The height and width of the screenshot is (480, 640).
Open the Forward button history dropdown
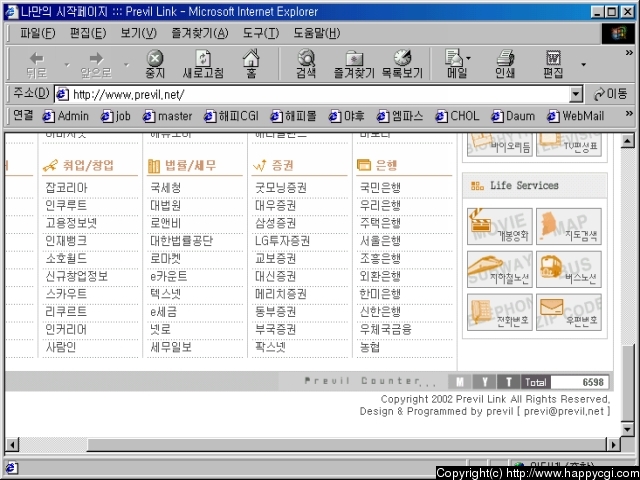127,64
